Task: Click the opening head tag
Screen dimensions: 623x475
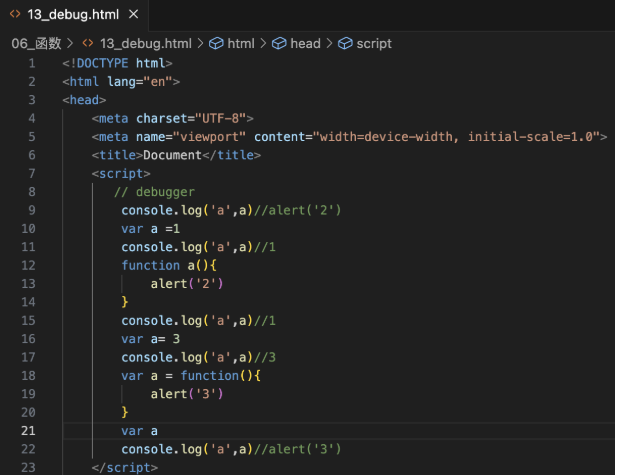Action: pos(84,100)
